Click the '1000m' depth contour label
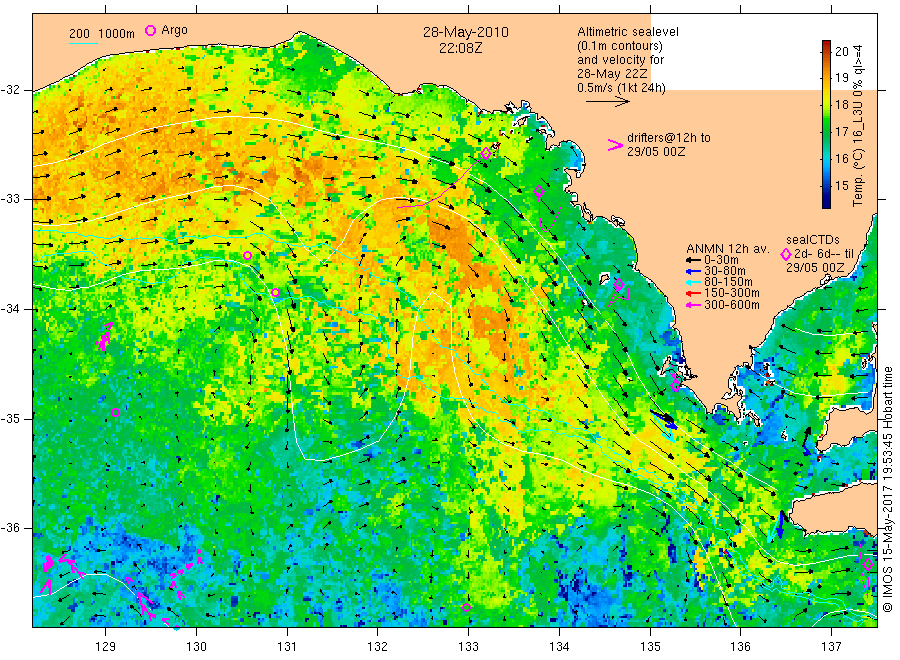900x660 pixels. point(117,34)
